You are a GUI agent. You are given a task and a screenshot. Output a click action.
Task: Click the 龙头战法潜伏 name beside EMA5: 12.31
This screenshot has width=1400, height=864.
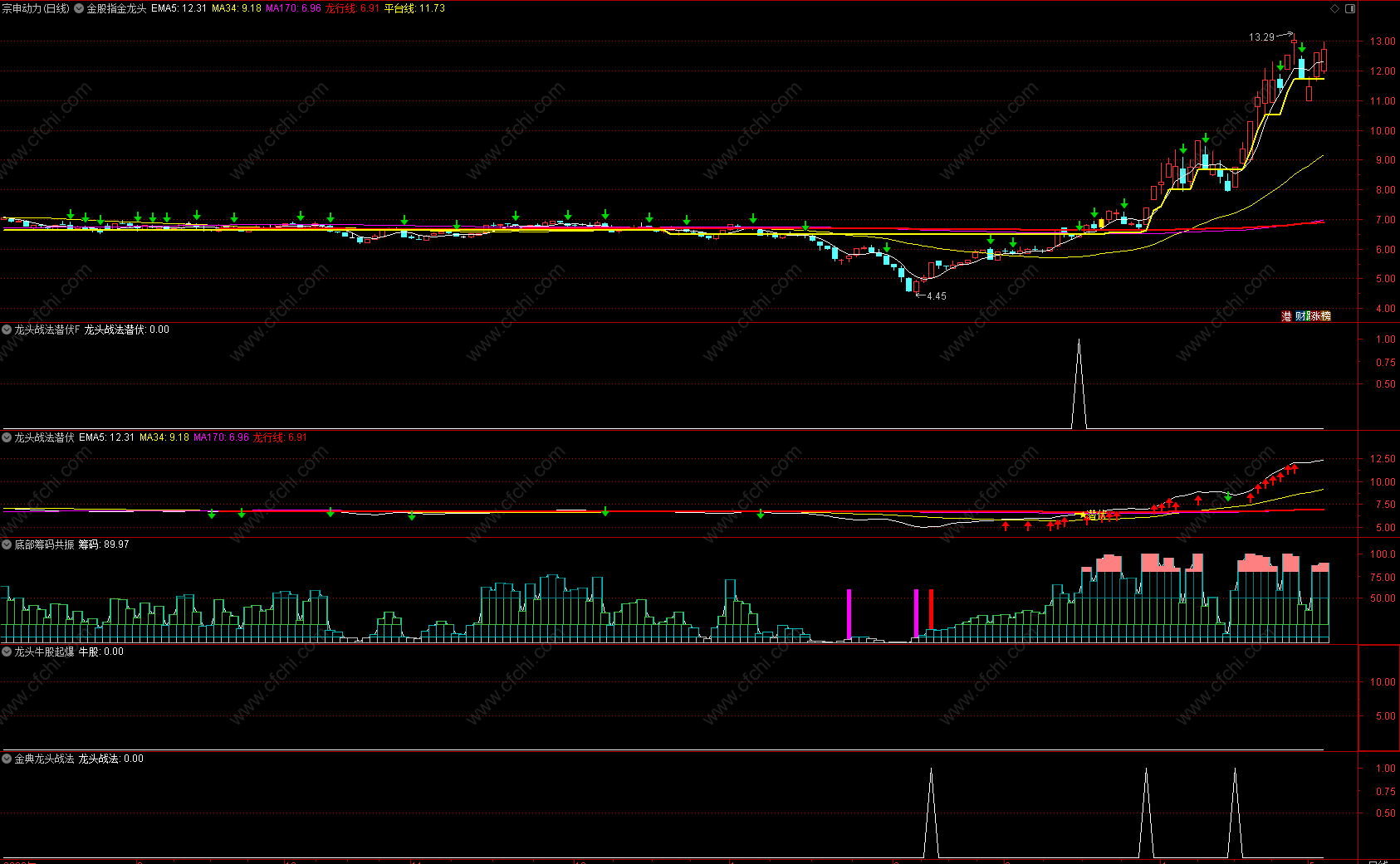(44, 437)
